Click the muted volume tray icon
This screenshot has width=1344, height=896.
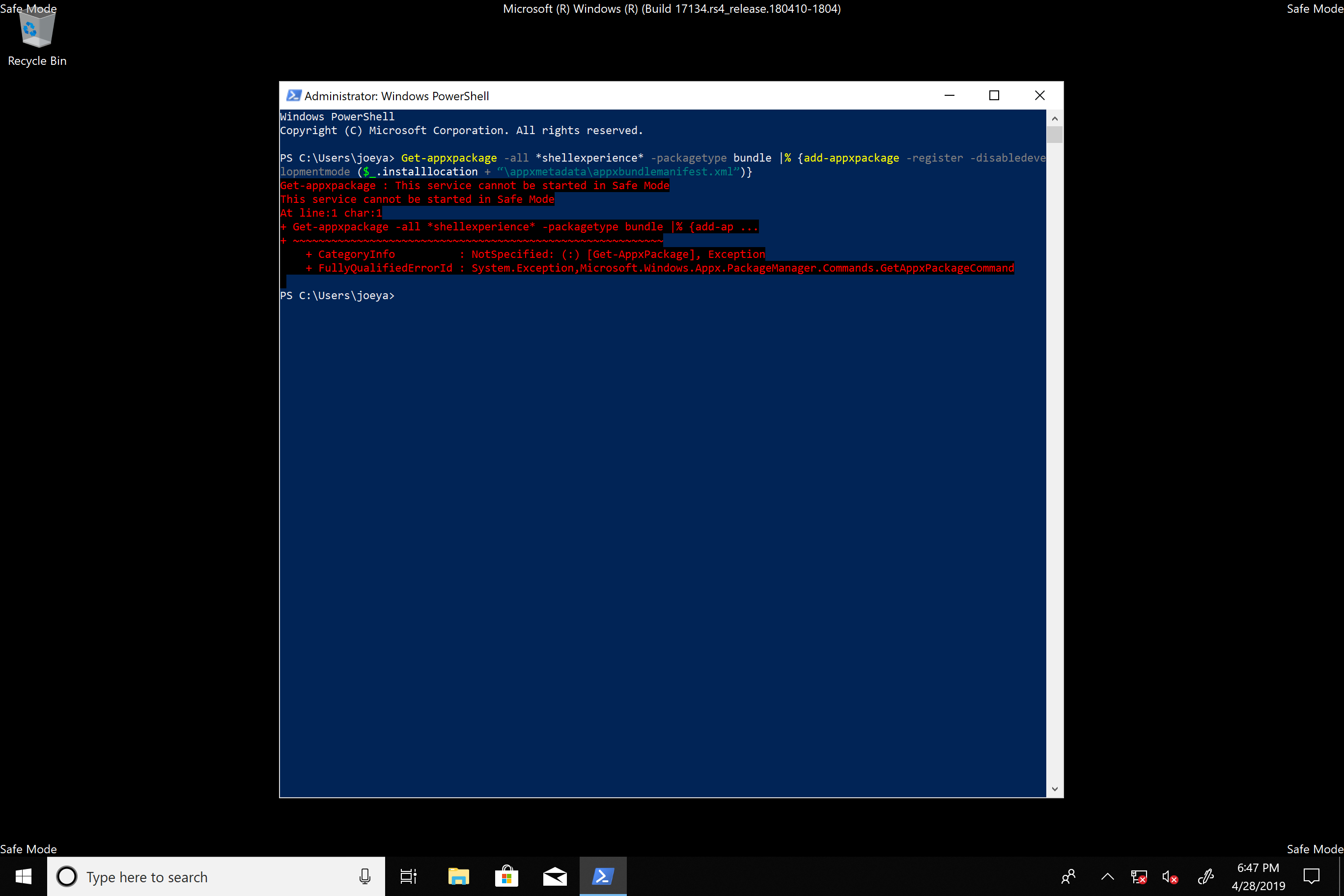(1170, 876)
